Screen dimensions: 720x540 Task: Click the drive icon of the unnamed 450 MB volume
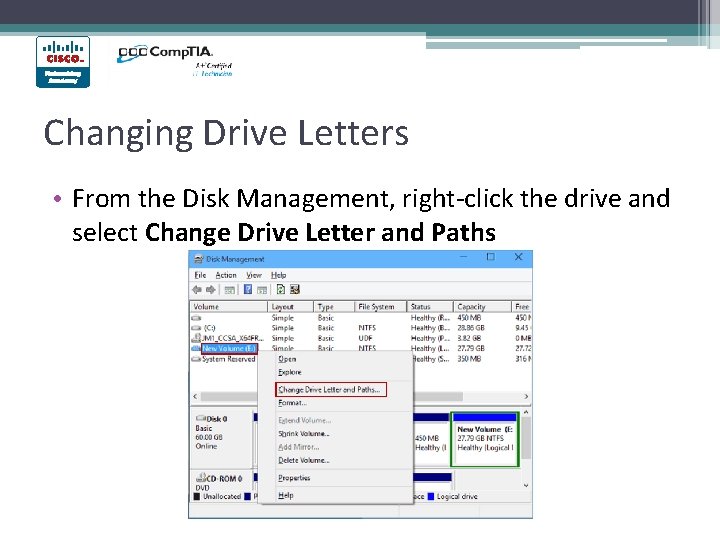click(x=197, y=318)
